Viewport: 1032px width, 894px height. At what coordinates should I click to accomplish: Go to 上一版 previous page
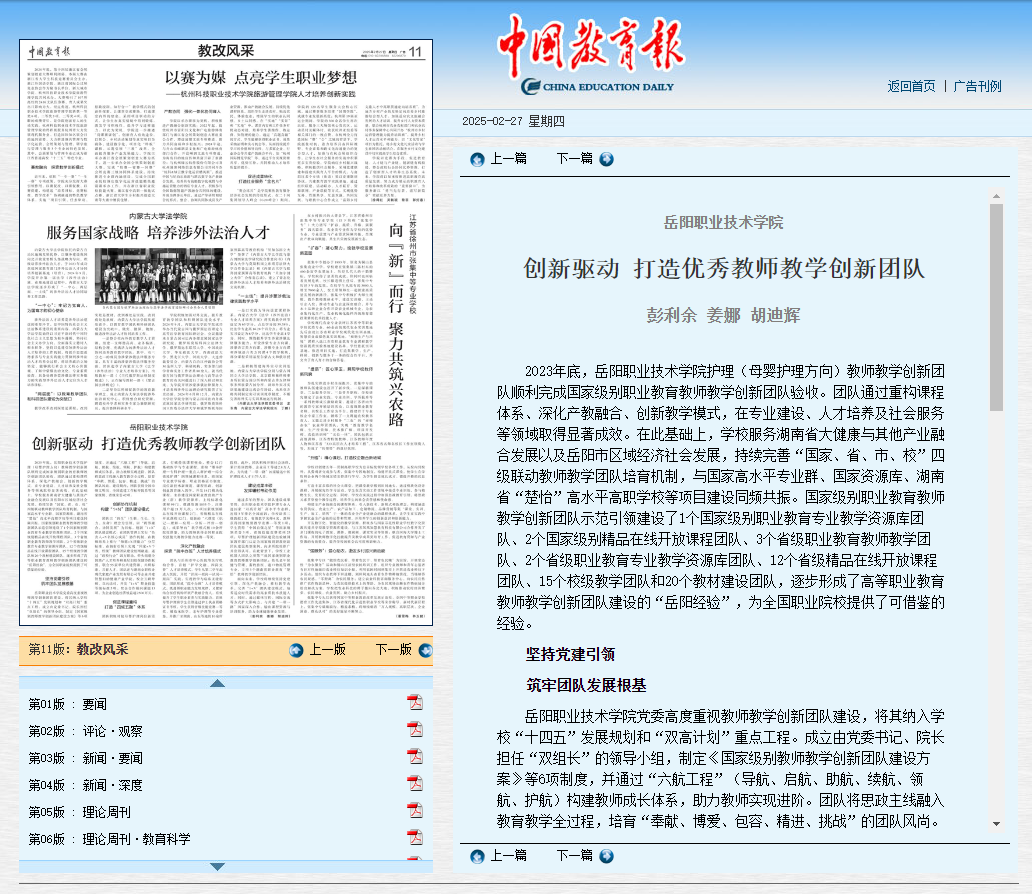coord(327,650)
